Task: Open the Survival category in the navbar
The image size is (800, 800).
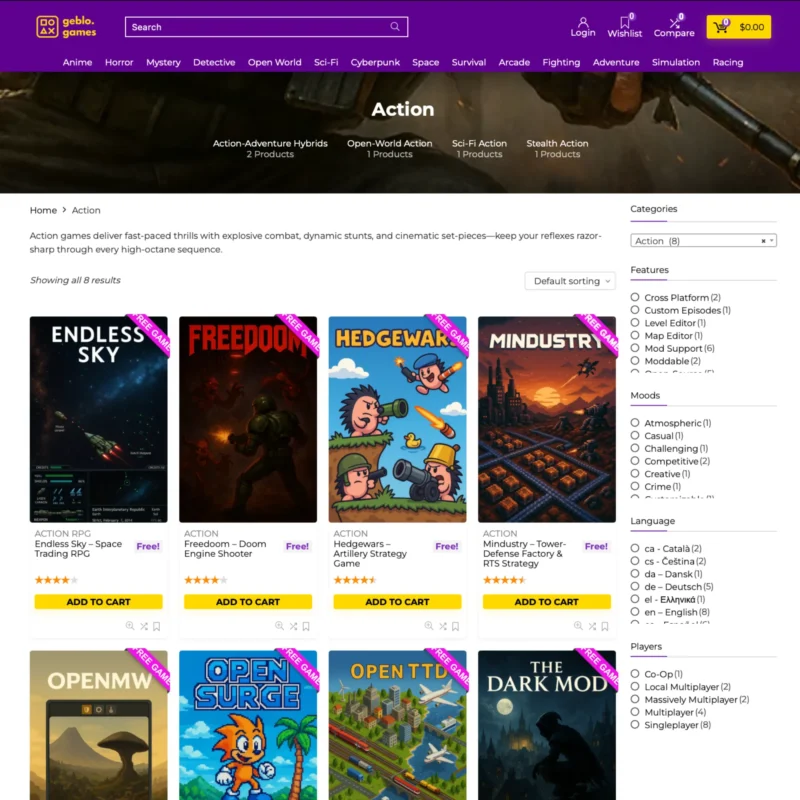Action: click(468, 62)
